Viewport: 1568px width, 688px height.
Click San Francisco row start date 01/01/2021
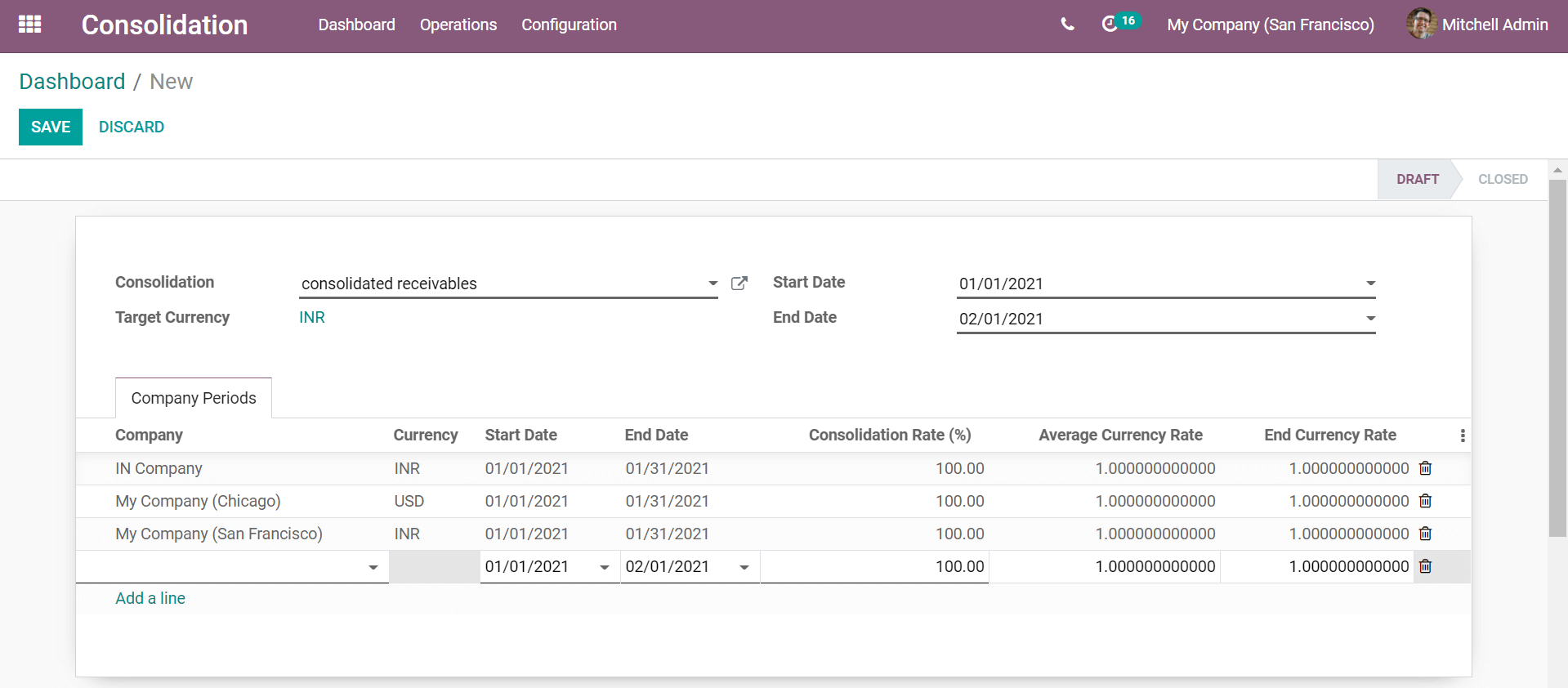(x=526, y=534)
